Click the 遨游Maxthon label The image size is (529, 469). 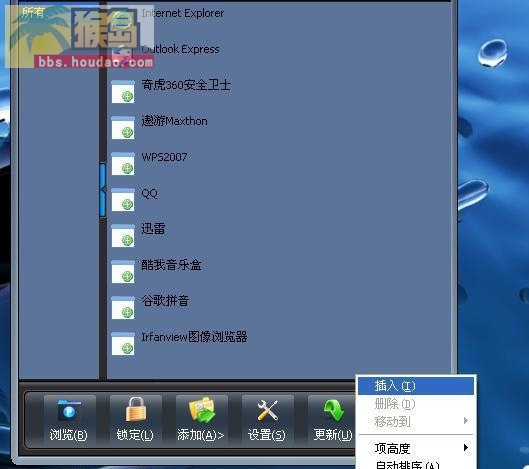174,121
